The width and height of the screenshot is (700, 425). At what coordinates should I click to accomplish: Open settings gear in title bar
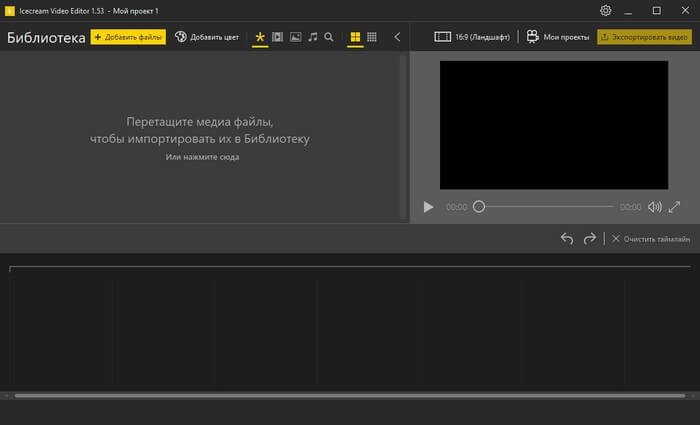(605, 10)
